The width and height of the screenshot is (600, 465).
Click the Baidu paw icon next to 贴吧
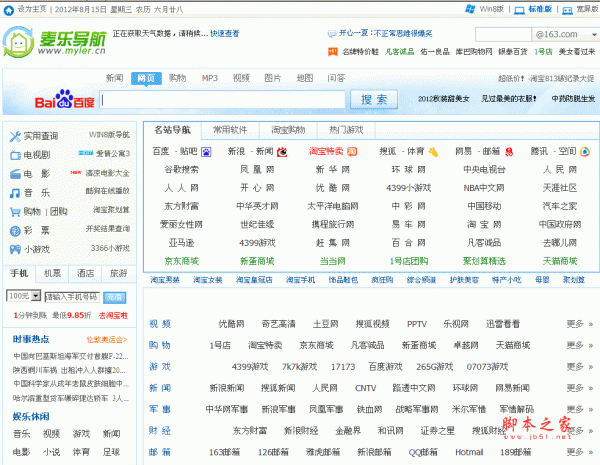tap(206, 152)
